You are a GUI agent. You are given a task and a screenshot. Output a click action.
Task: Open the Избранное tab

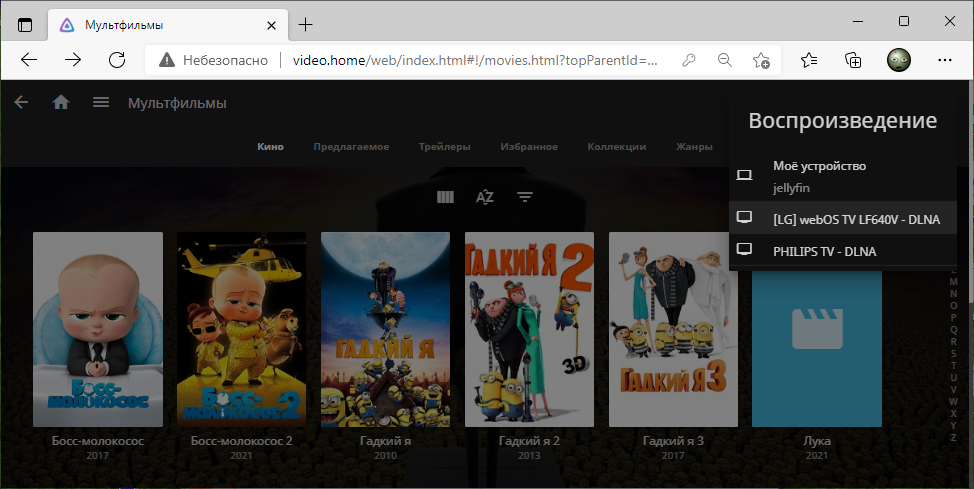pos(529,147)
